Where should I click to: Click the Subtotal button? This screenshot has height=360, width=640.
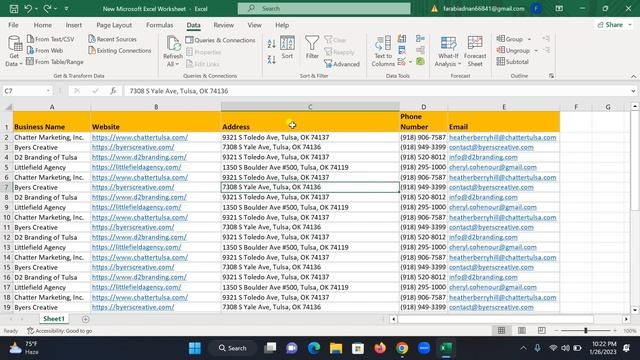513,62
